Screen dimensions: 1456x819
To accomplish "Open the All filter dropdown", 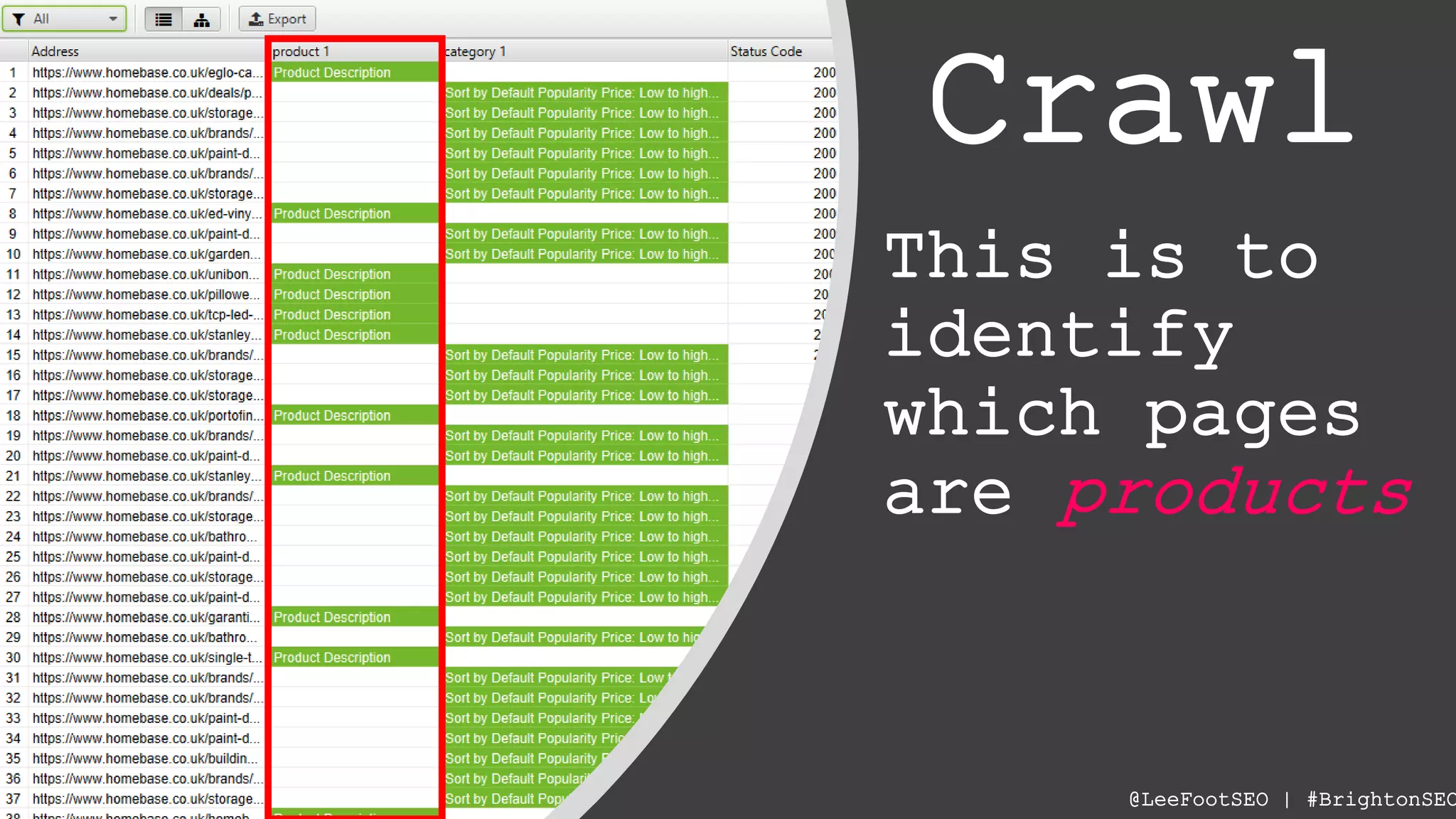I will pyautogui.click(x=64, y=19).
